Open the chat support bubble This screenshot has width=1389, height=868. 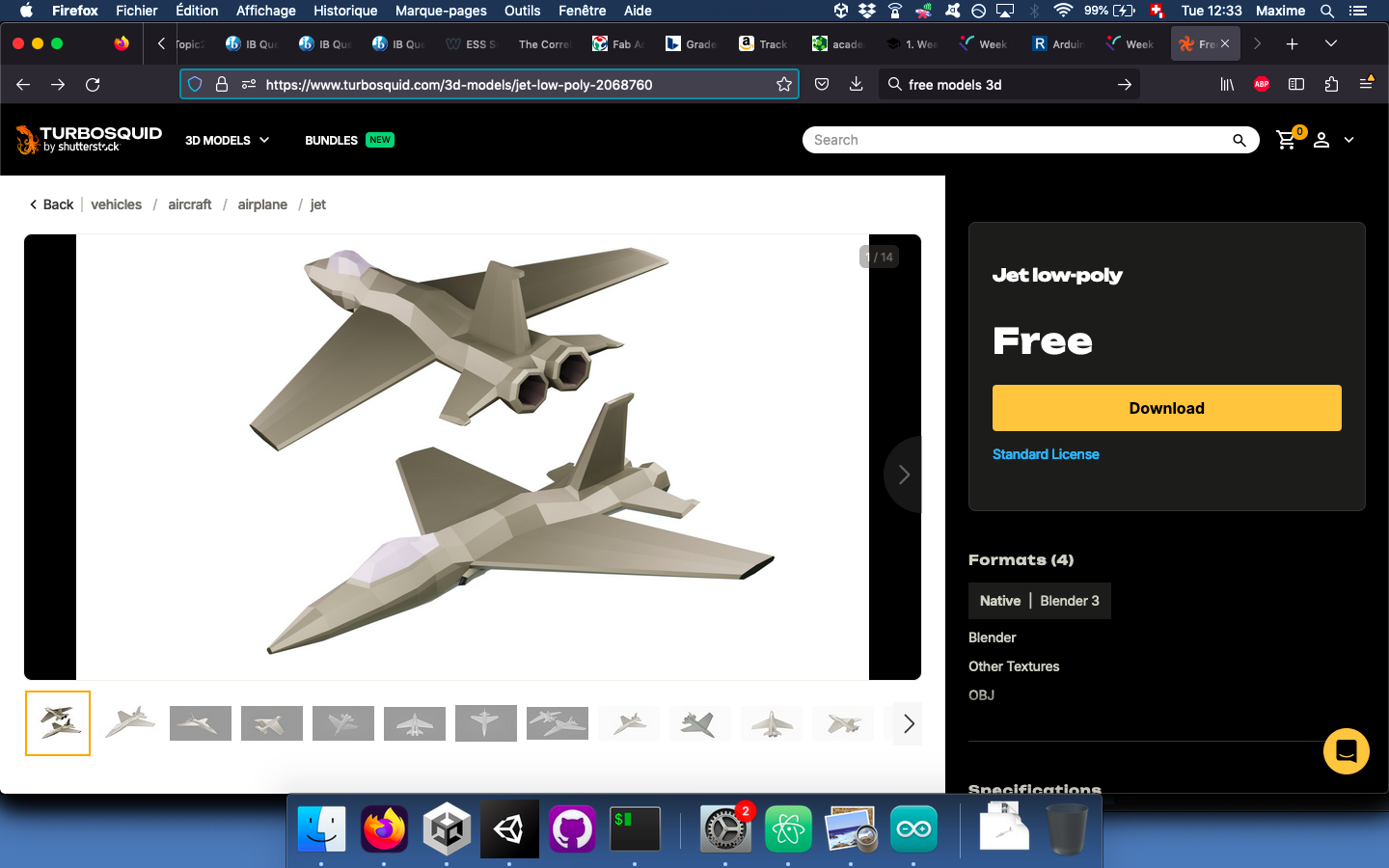[1347, 750]
